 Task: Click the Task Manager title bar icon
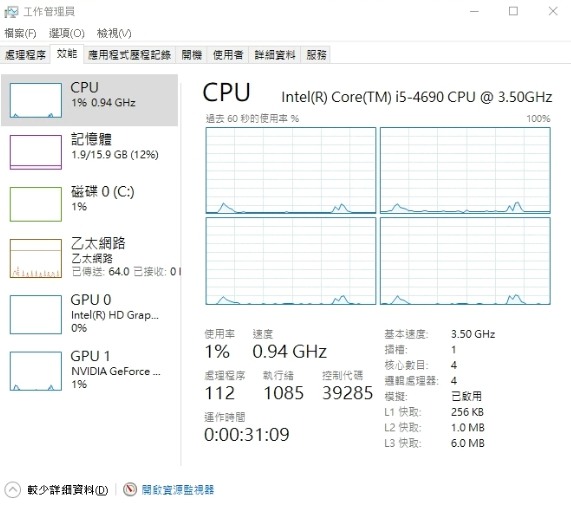click(11, 12)
